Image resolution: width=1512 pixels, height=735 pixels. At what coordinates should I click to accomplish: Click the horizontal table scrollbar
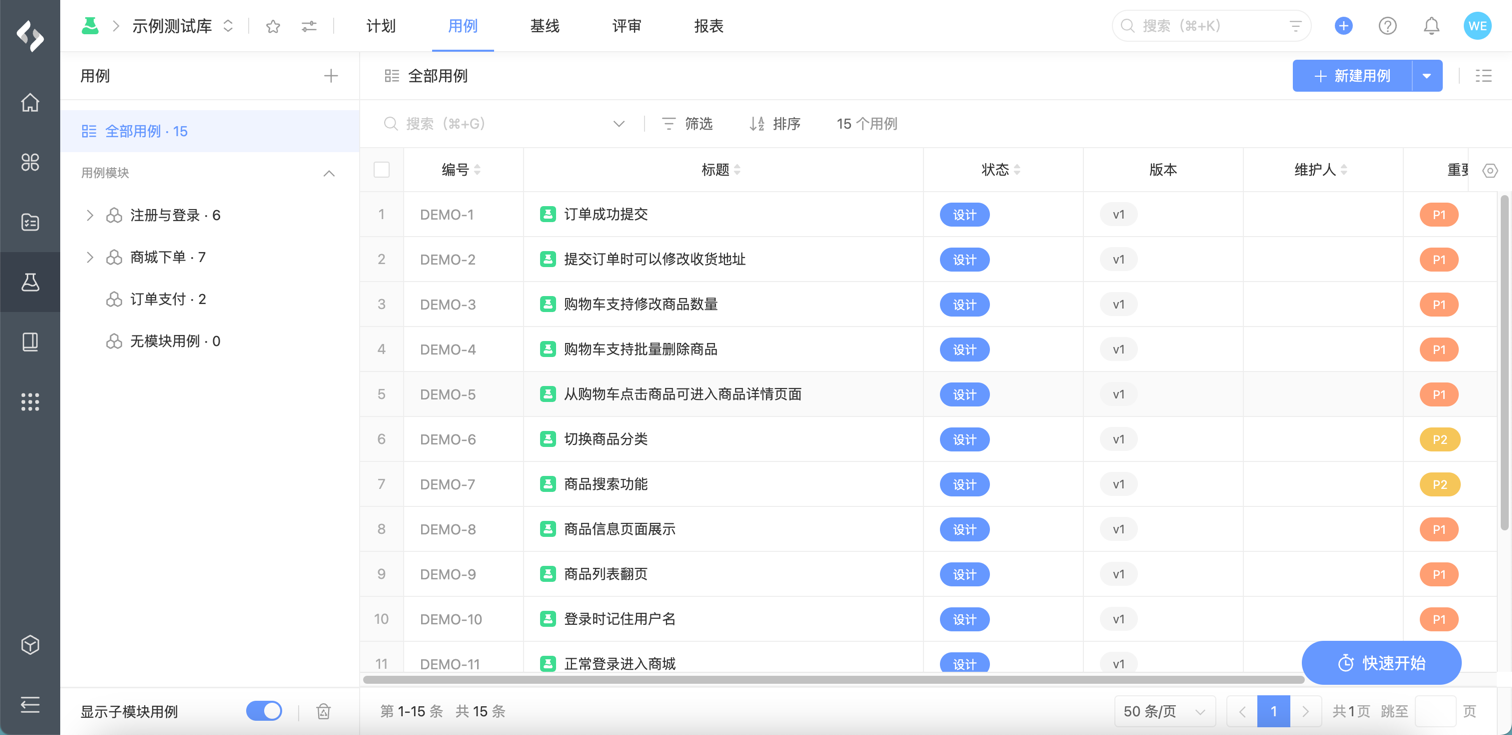click(834, 680)
